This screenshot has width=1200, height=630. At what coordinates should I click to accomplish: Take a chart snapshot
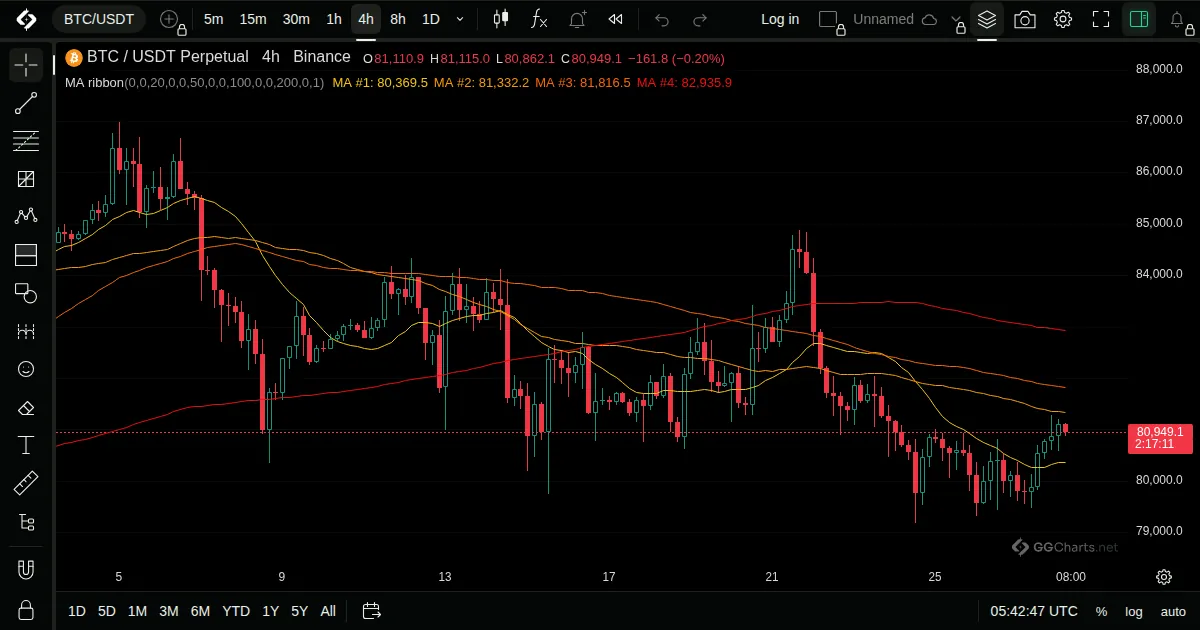coord(1025,19)
